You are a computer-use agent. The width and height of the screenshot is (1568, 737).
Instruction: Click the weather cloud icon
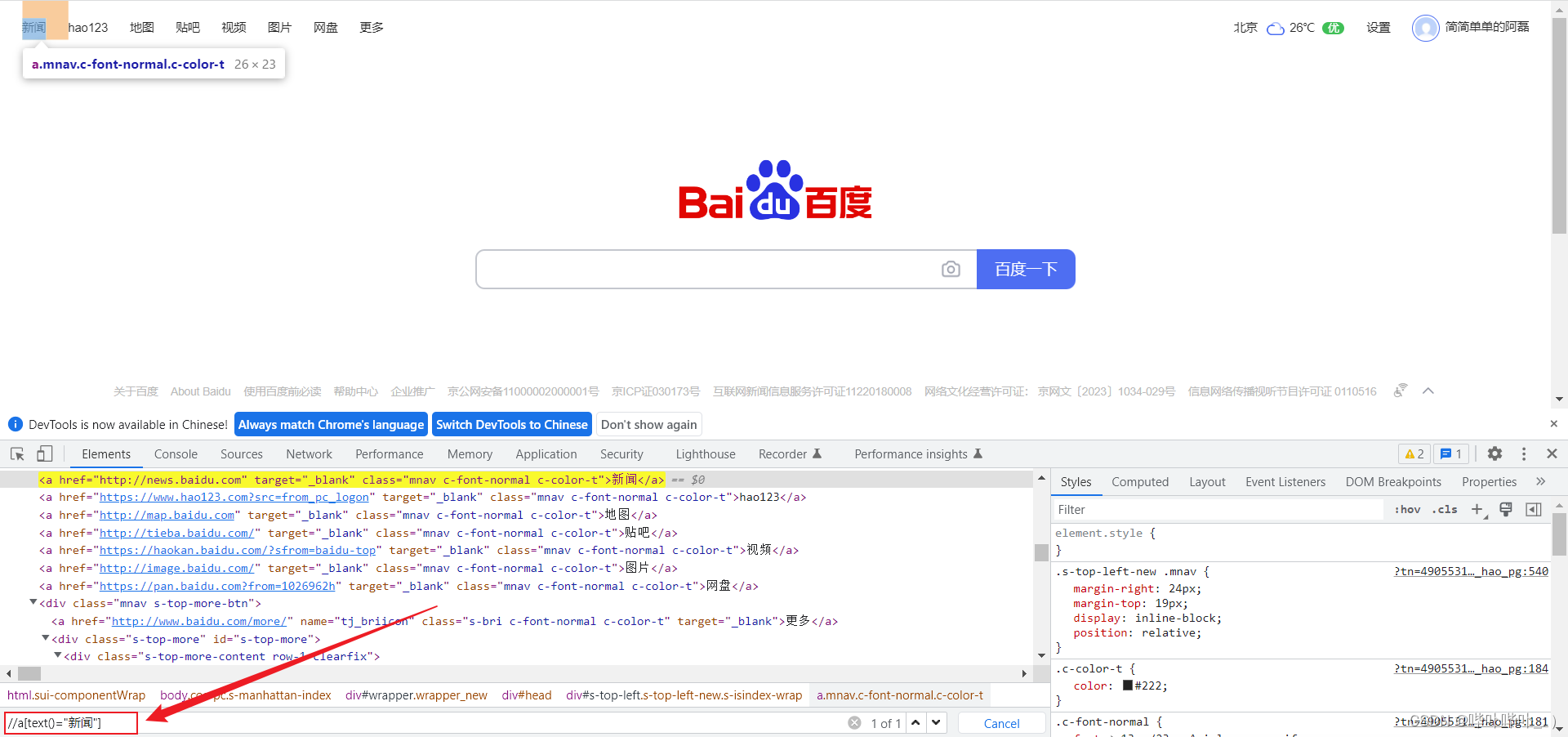[1276, 29]
